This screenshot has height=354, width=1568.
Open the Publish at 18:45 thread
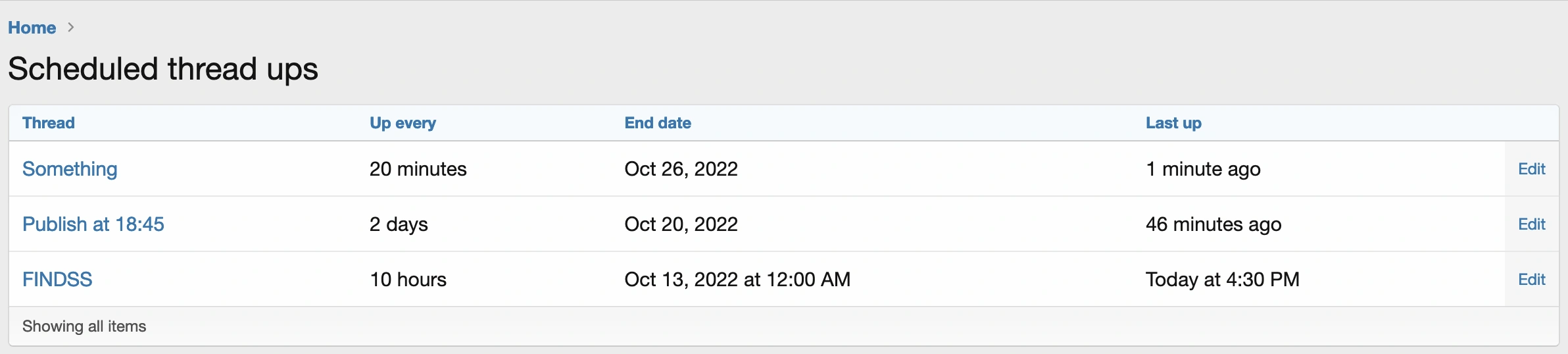click(93, 224)
